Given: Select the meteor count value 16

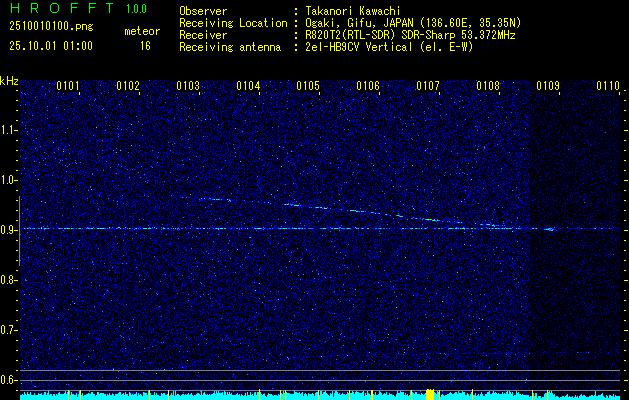Looking at the screenshot, I should coord(145,46).
